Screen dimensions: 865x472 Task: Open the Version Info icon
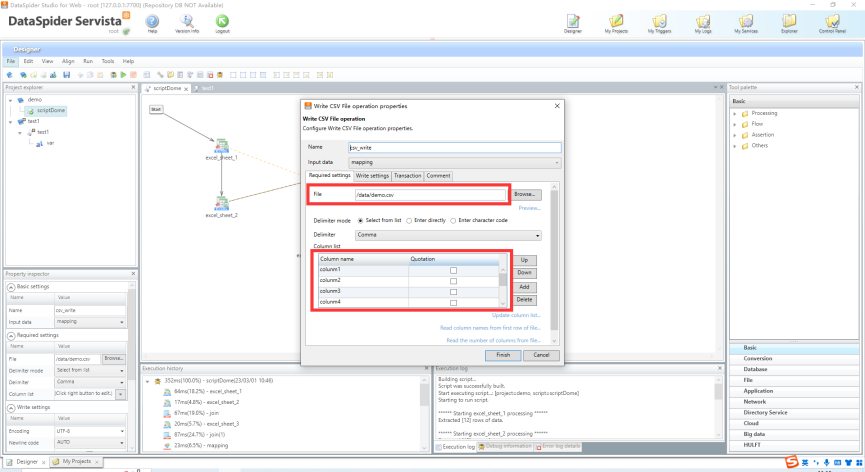tap(187, 22)
